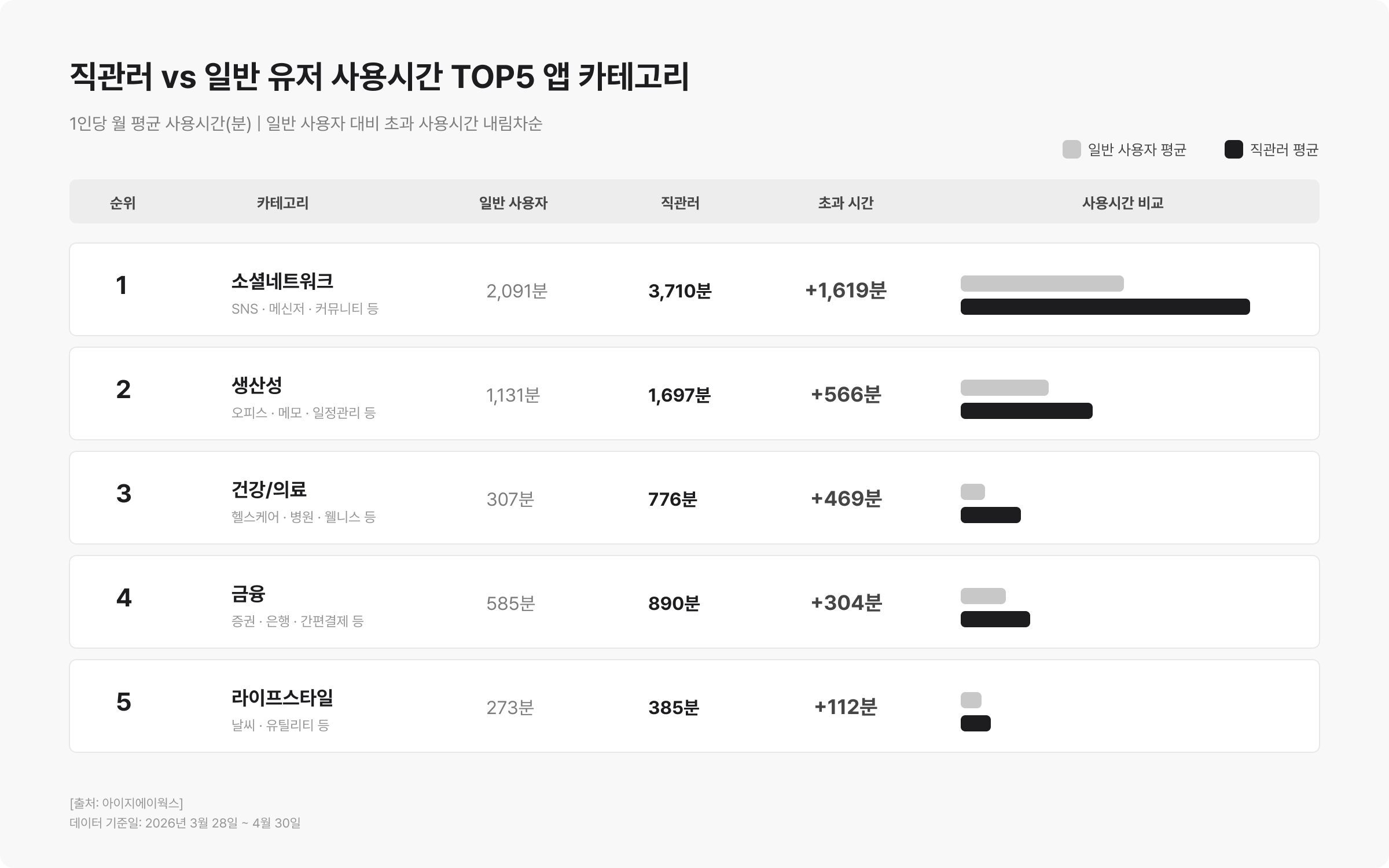
Task: Click the 출처: 아이지에이웍스 source note
Action: (126, 803)
